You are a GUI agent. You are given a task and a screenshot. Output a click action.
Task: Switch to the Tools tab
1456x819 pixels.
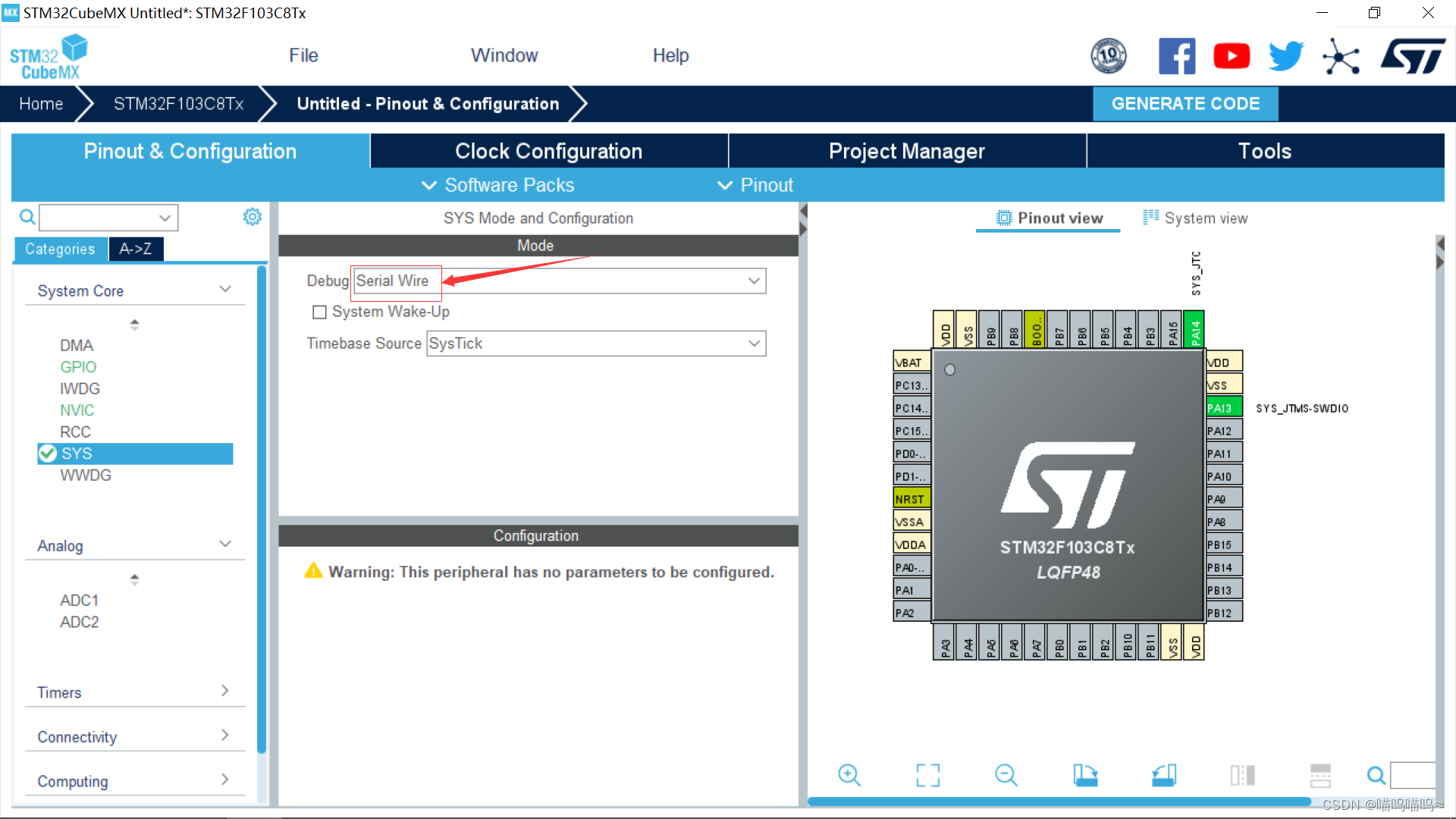coord(1265,151)
